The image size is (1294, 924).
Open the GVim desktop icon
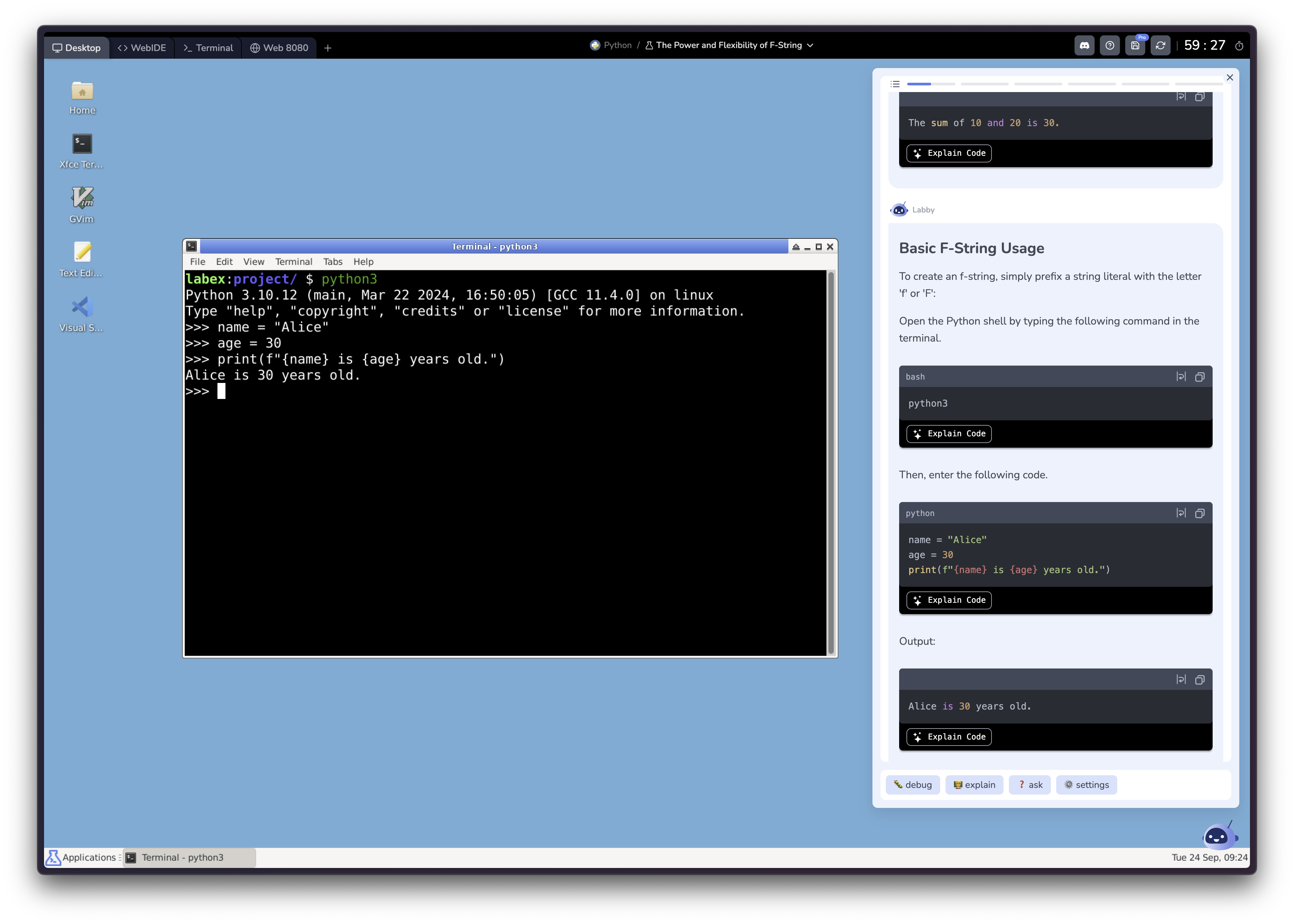(x=82, y=198)
